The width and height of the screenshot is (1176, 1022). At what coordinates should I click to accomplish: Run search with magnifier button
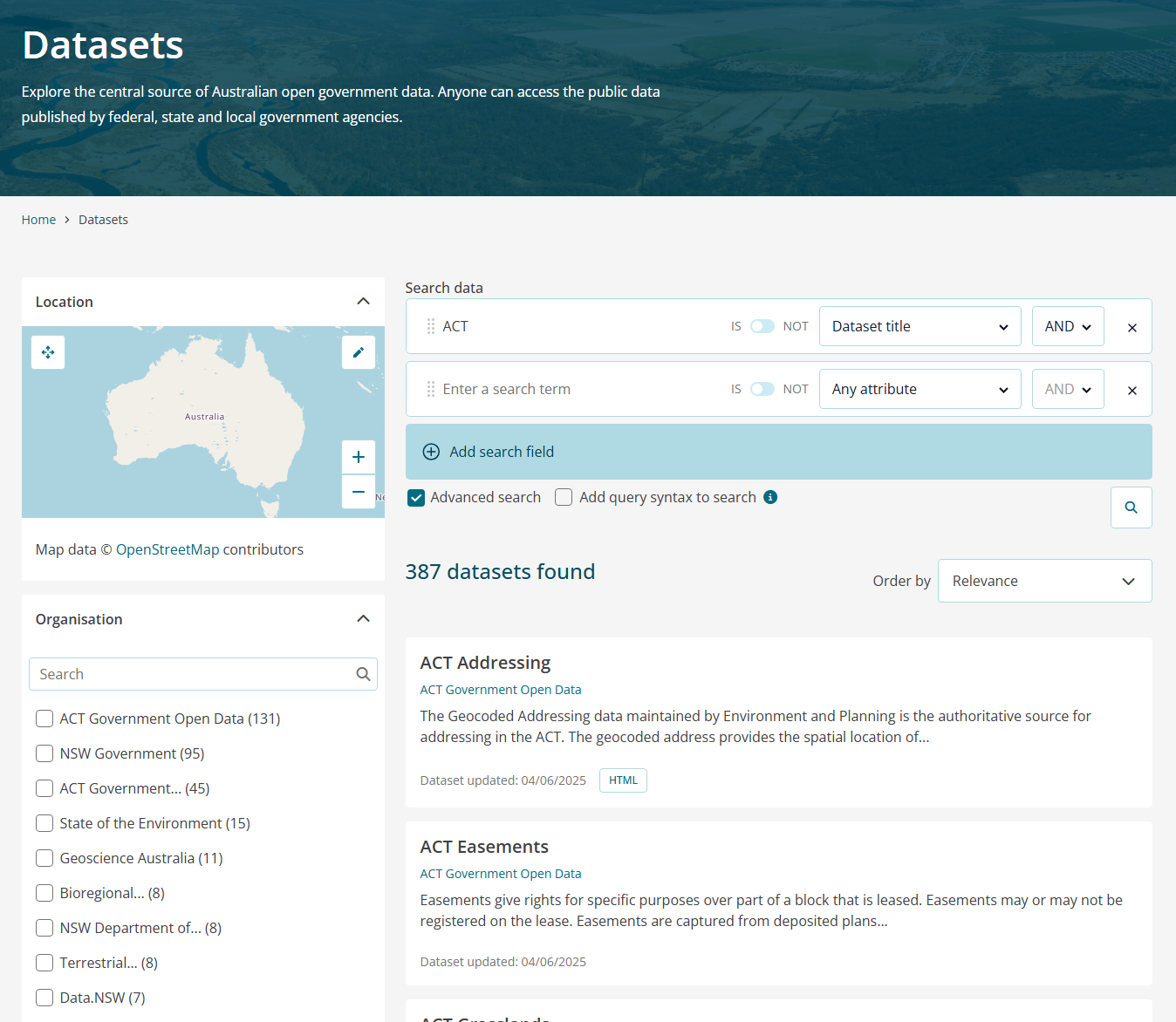click(1131, 508)
